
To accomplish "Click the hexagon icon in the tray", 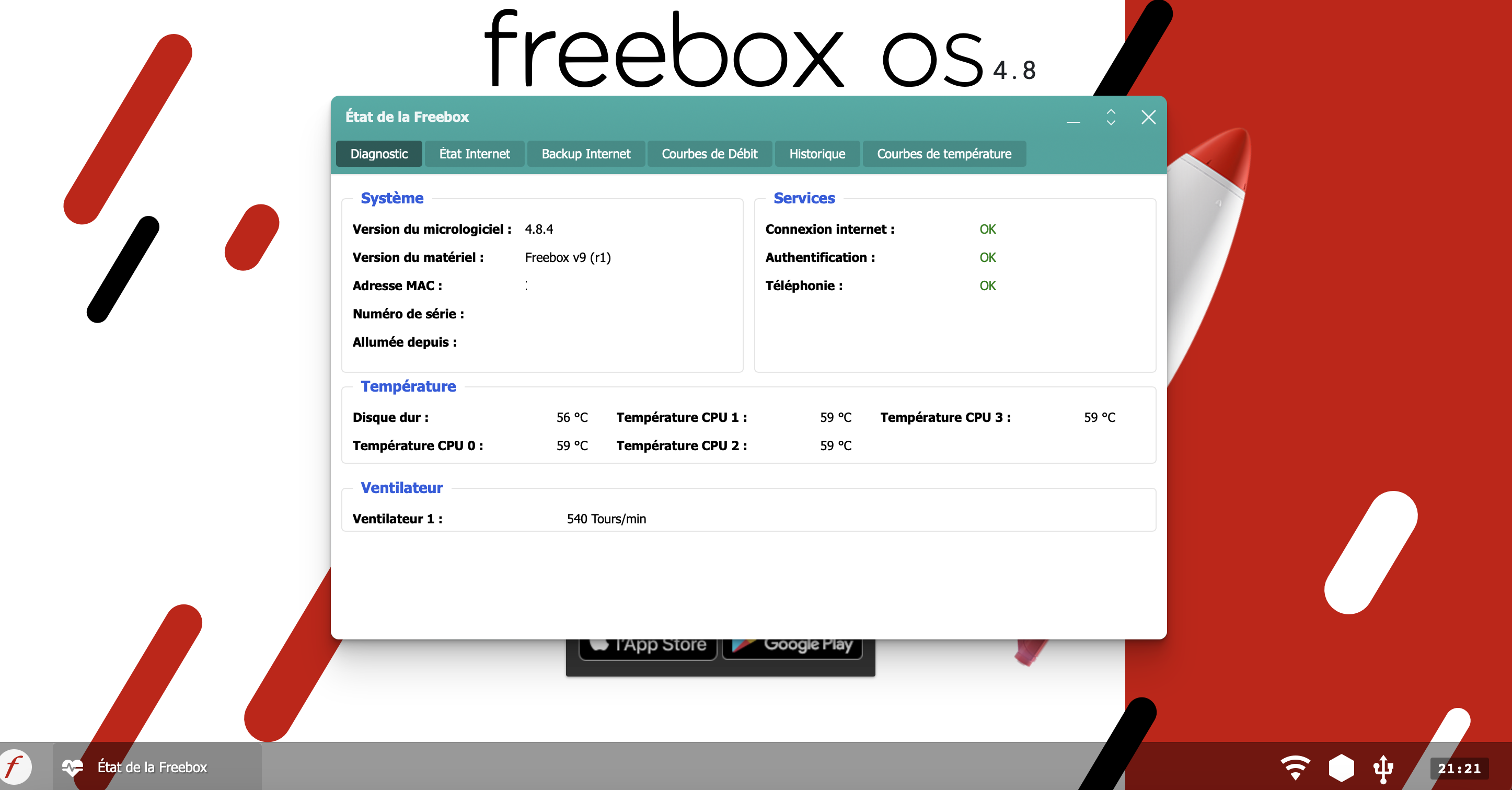I will [1341, 768].
